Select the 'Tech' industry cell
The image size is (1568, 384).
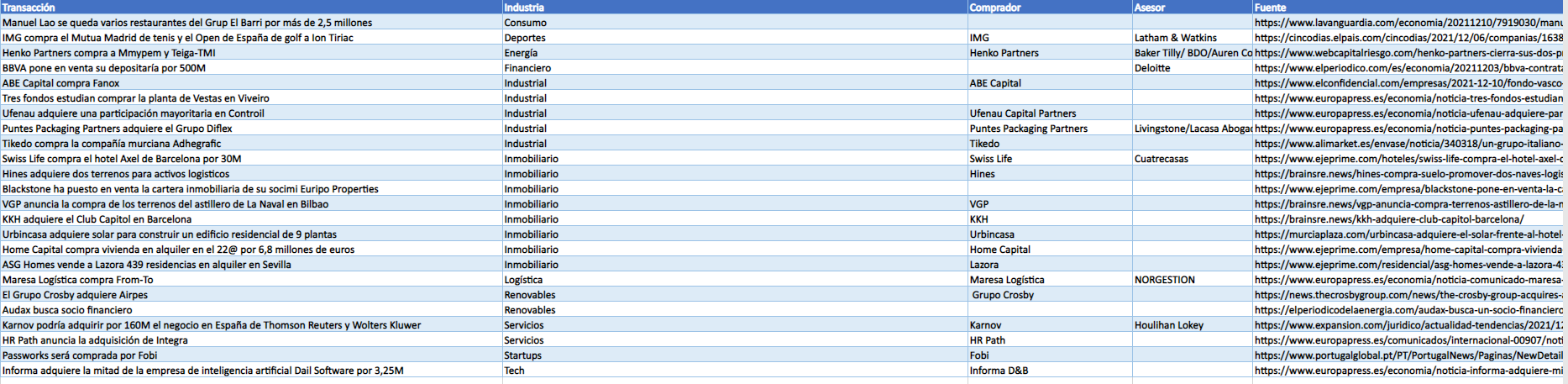coord(735,371)
